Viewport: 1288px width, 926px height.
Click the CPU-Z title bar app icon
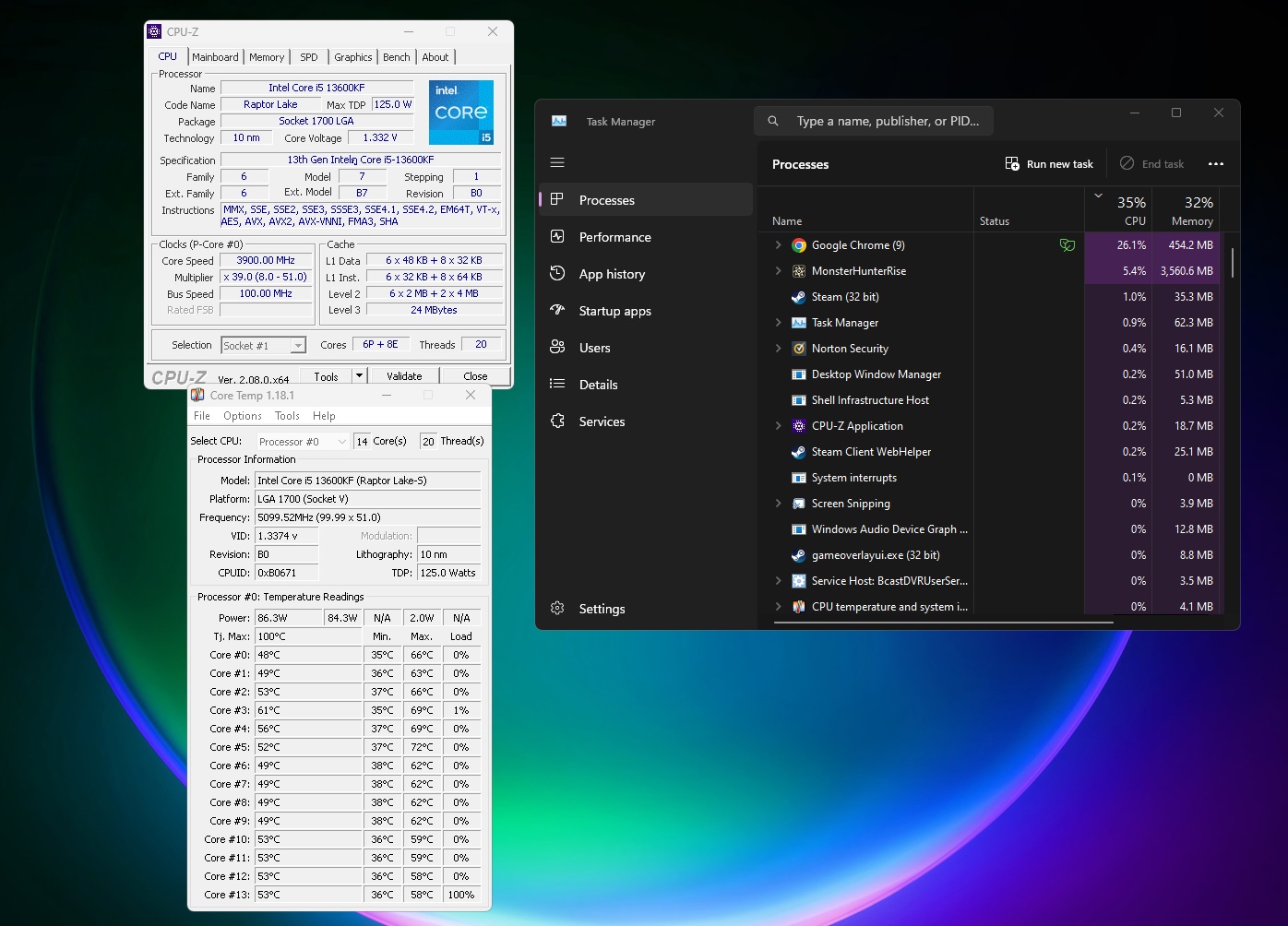pyautogui.click(x=154, y=31)
